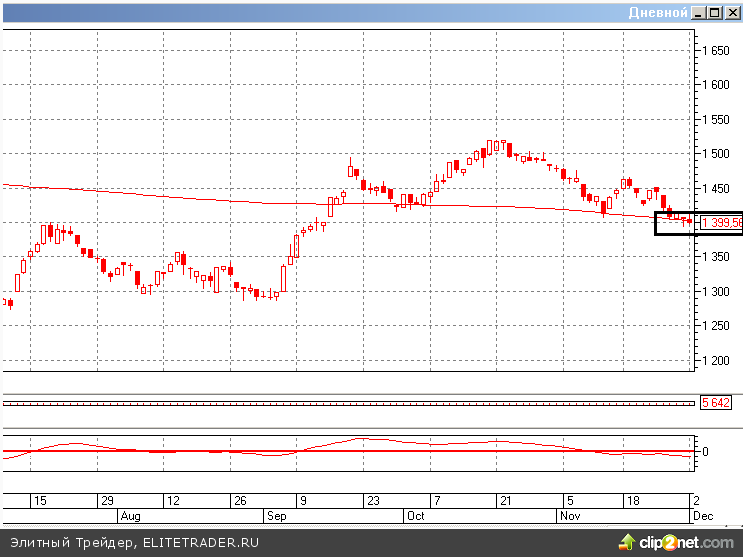Click the oscillator zero level label
The image size is (743, 557).
[x=705, y=451]
